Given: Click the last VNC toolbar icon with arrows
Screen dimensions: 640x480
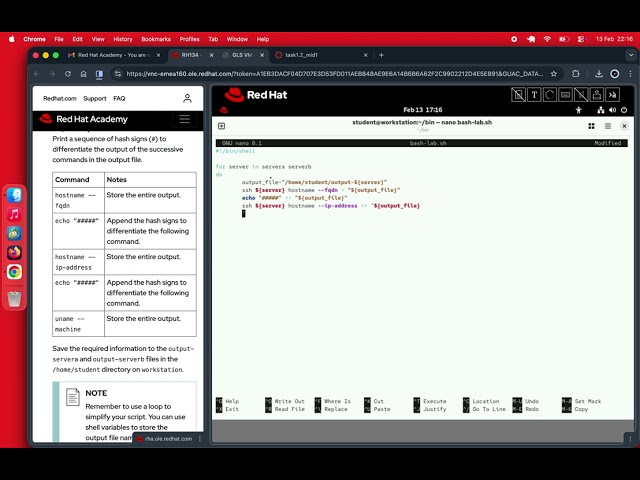Looking at the screenshot, I should coord(612,95).
